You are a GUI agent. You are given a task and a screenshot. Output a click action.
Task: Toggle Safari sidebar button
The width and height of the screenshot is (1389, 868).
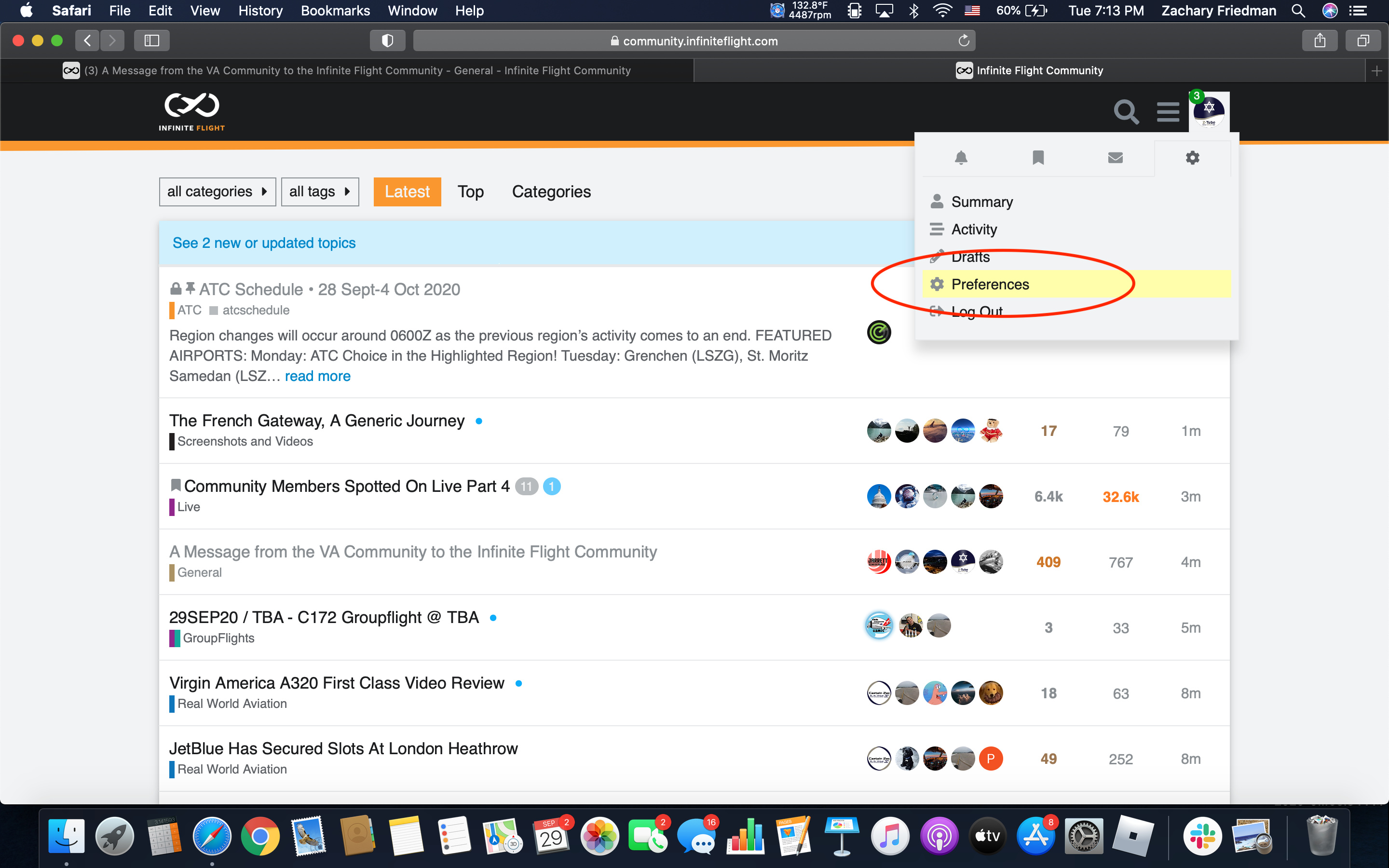point(151,41)
